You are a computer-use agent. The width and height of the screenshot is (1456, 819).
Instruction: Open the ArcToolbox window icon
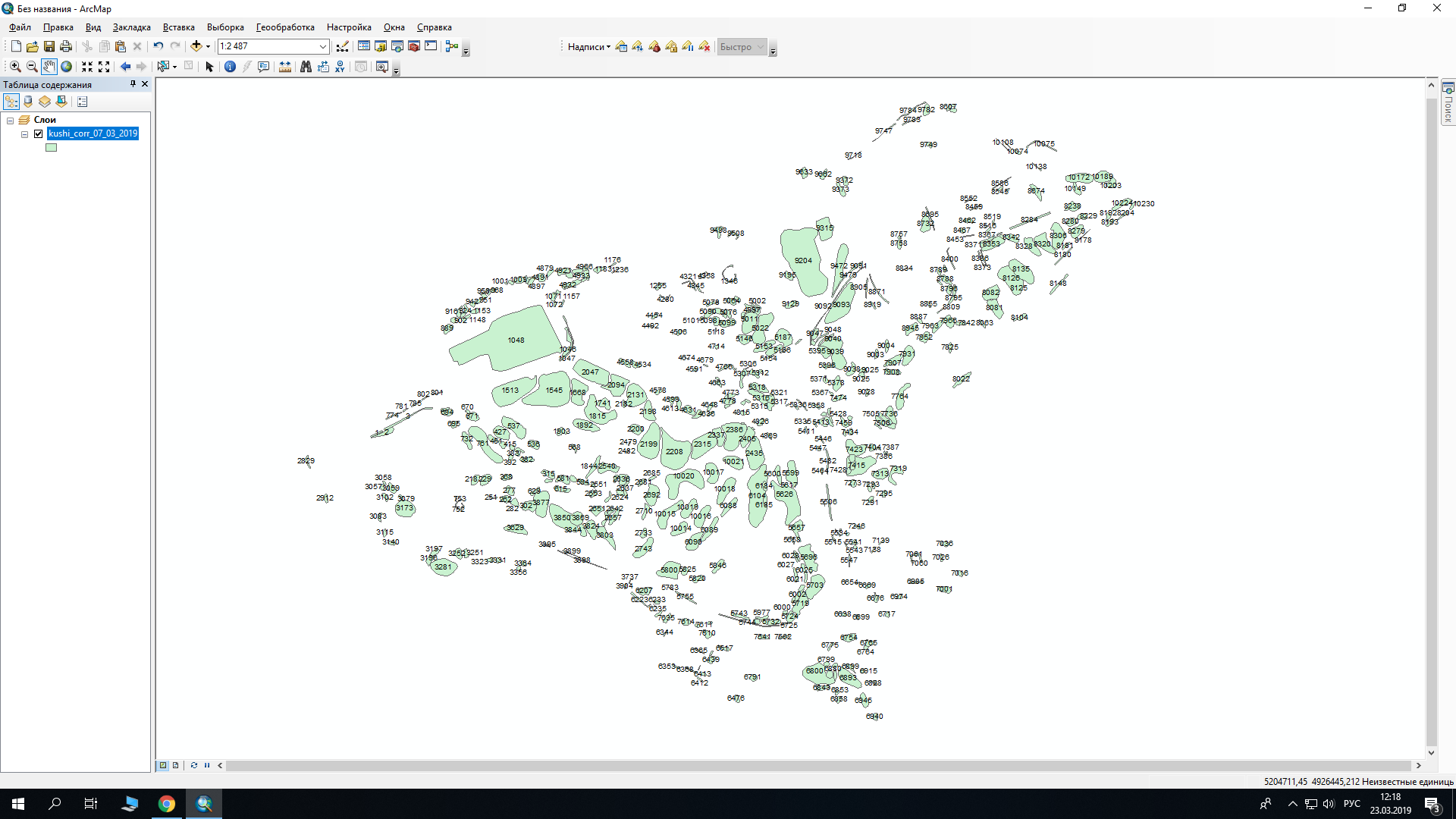point(414,46)
